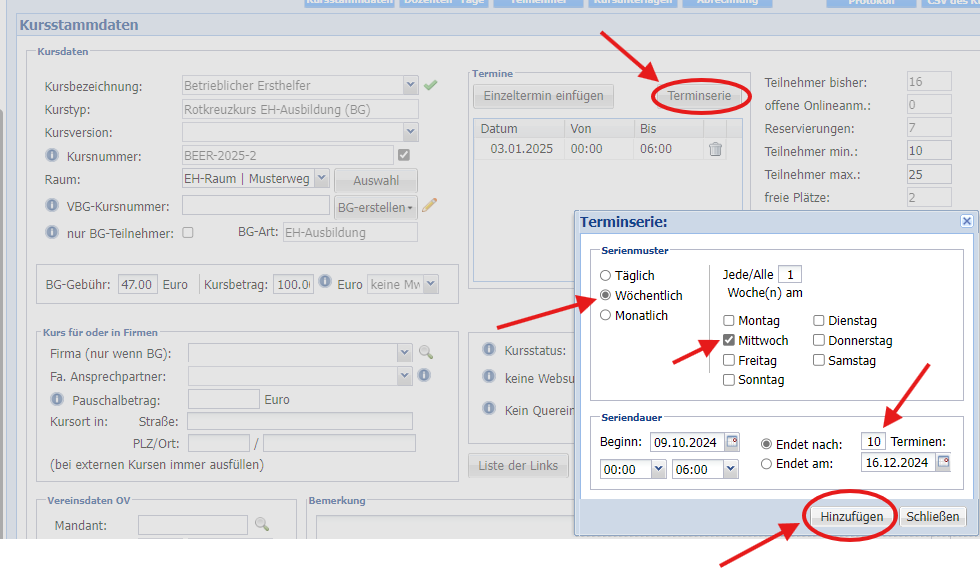Image resolution: width=980 pixels, height=568 pixels.
Task: Expand the Kursbezeichnung dropdown
Action: (x=409, y=86)
